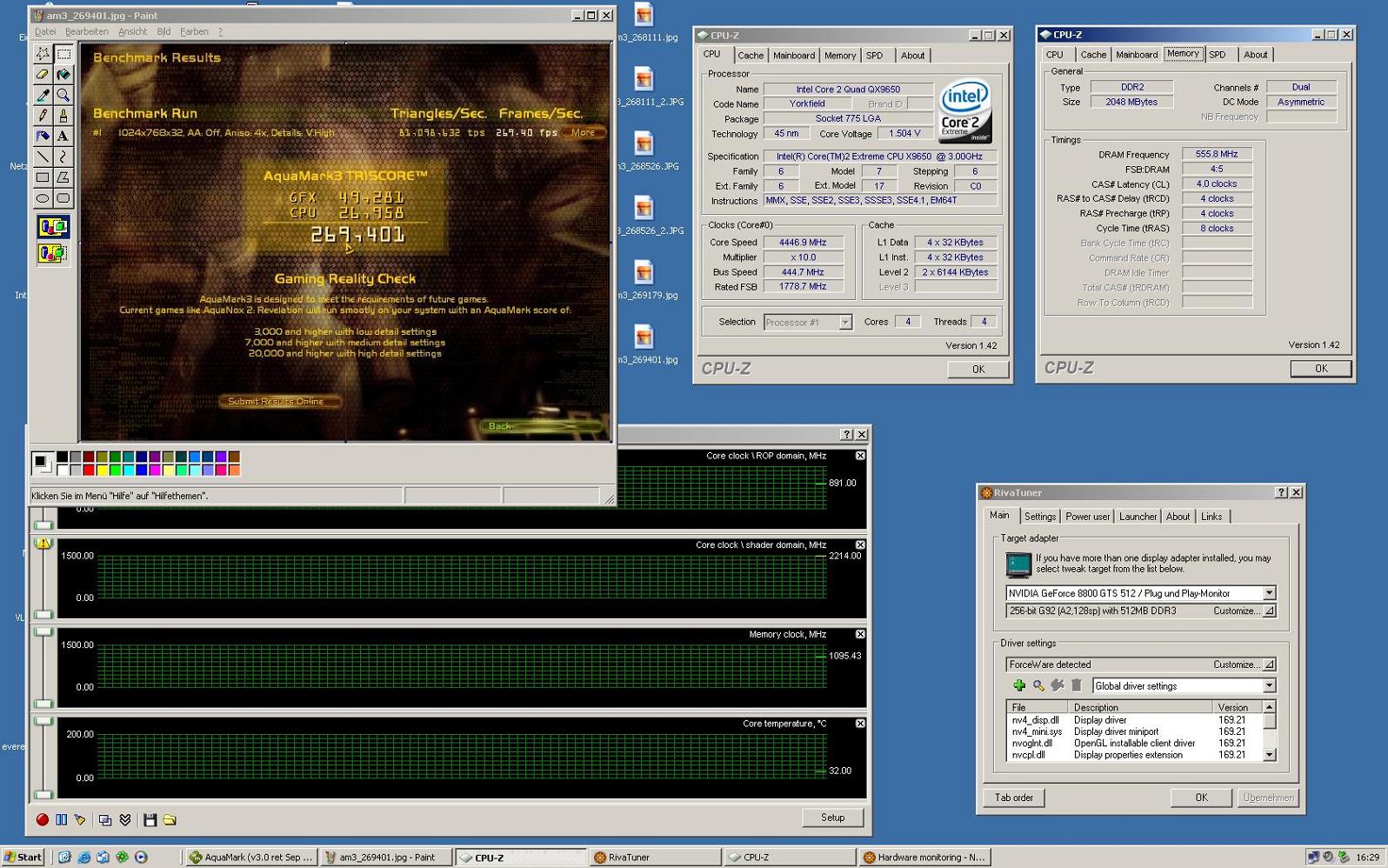Screen dimensions: 1388x868
Task: Choose the Eraser tool in Paint
Action: tap(43, 75)
